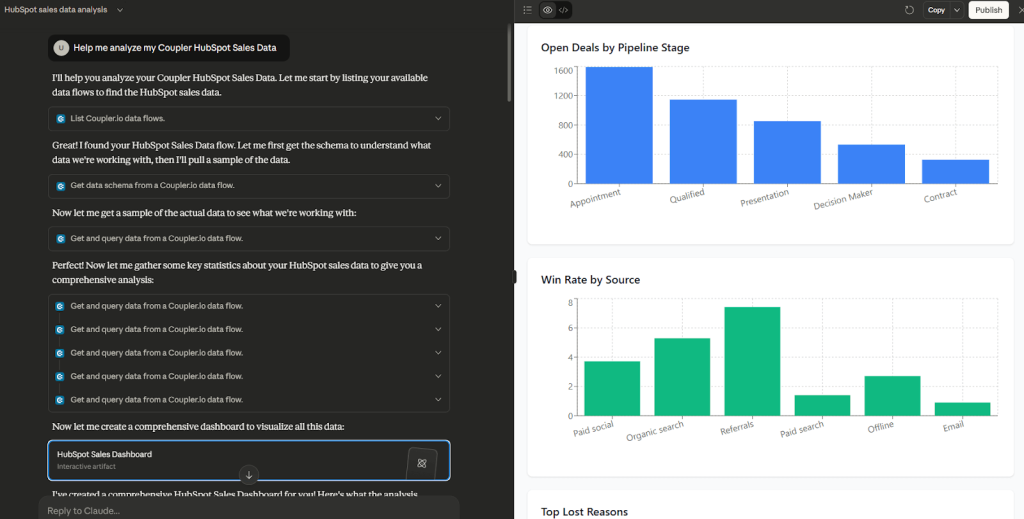Click the 'Referrals' axis label
Image resolution: width=1024 pixels, height=519 pixels.
[737, 428]
